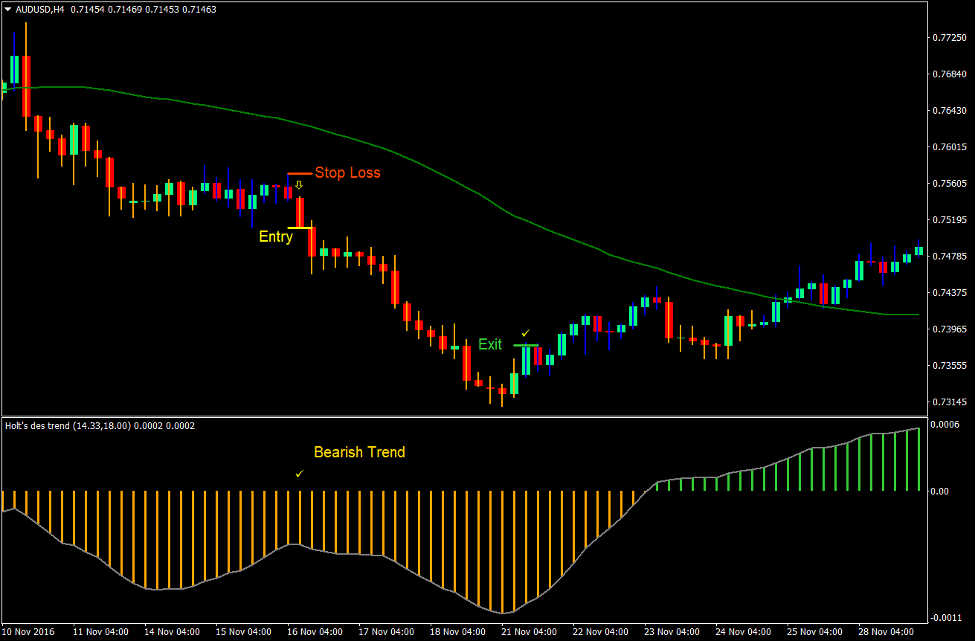Click the 0.71454 bid price in the title
This screenshot has width=977, height=641.
pos(90,8)
